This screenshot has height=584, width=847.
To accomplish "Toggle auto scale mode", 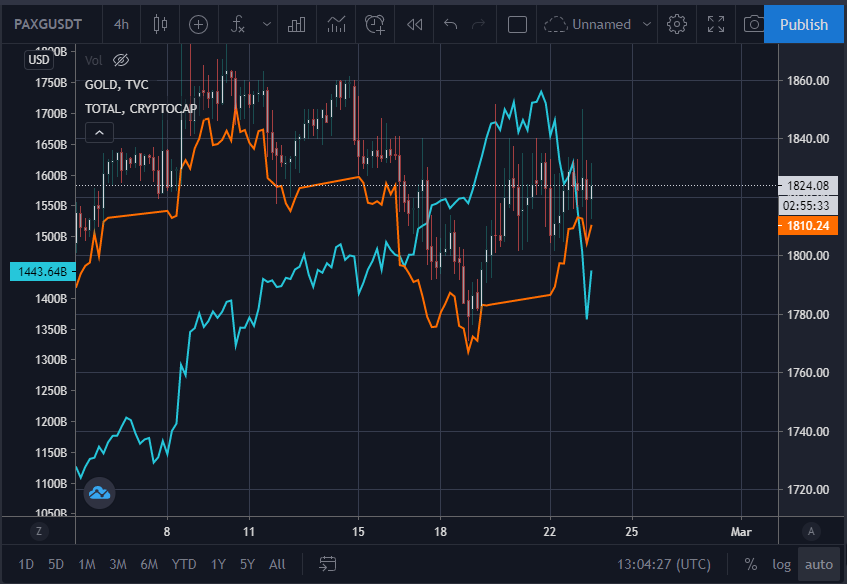I will point(819,565).
